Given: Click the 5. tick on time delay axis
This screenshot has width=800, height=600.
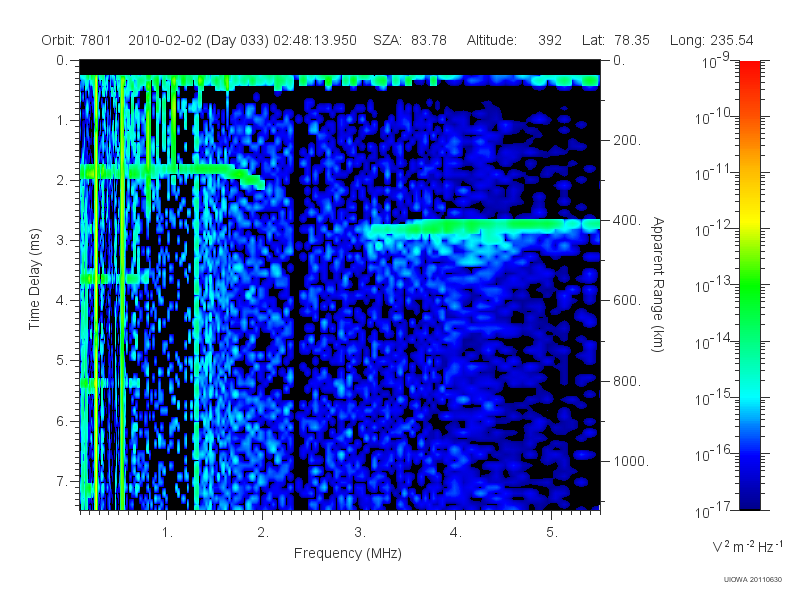Looking at the screenshot, I should tap(61, 361).
